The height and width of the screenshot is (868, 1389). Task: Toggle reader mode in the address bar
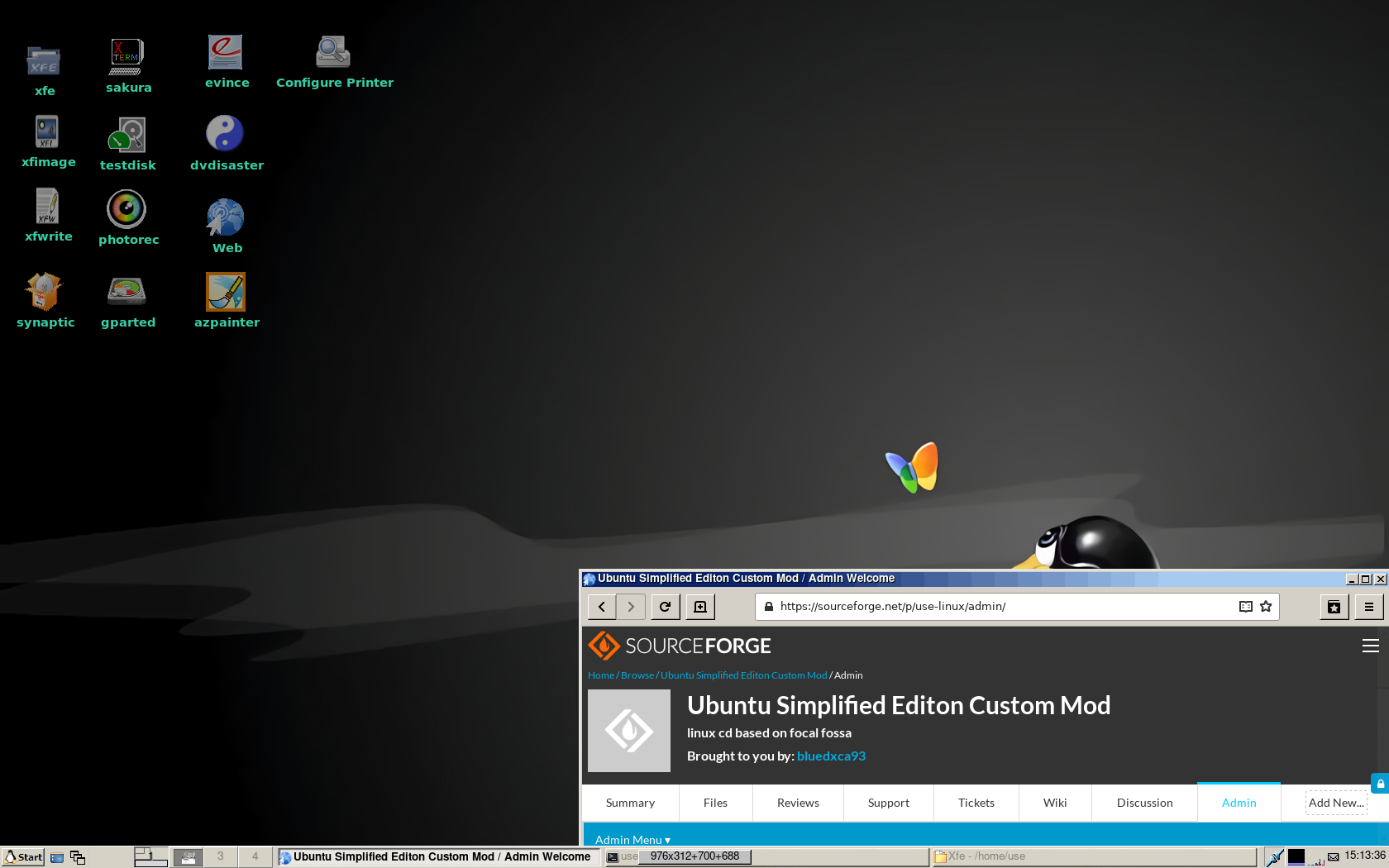point(1246,607)
